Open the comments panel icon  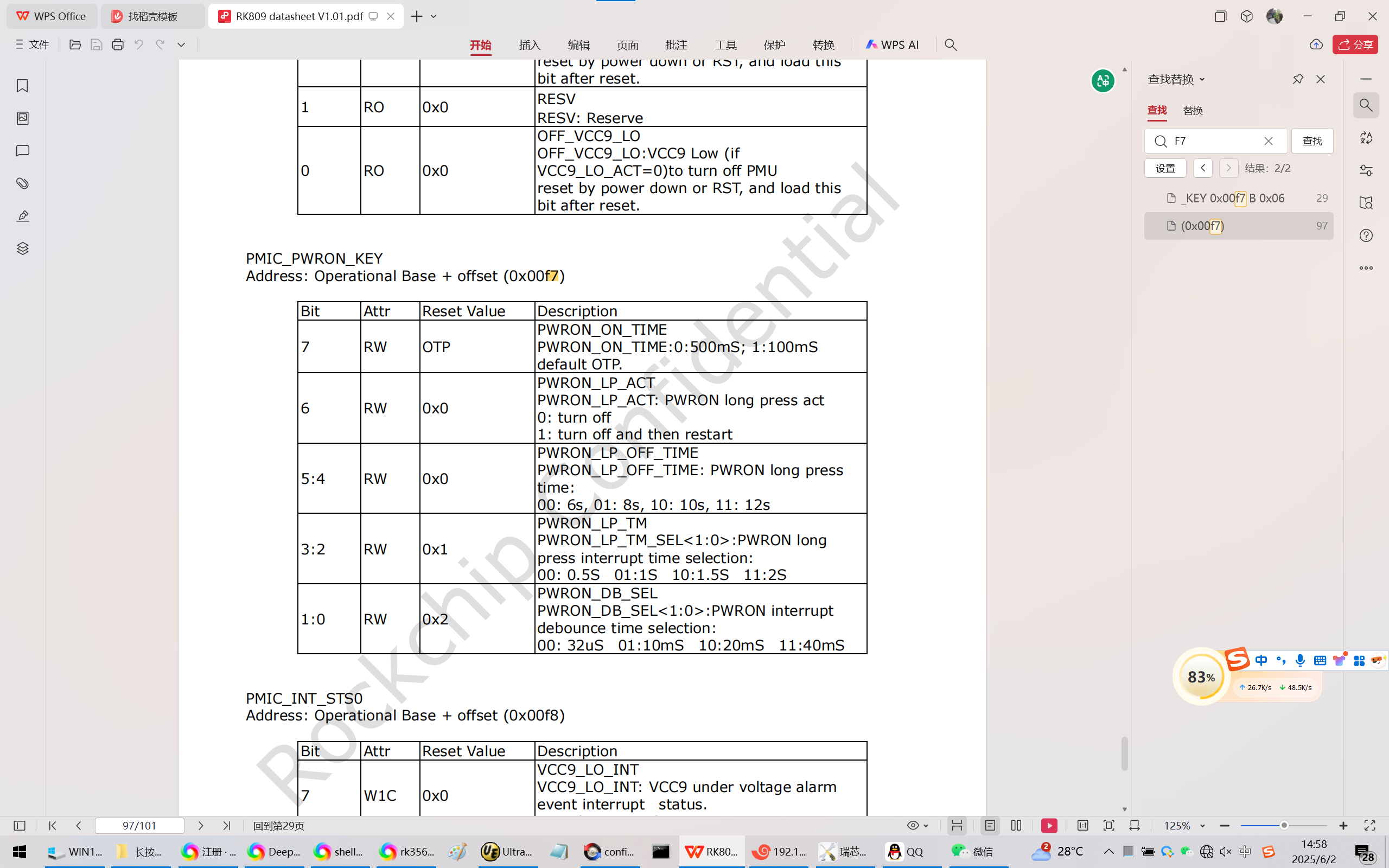(x=22, y=150)
